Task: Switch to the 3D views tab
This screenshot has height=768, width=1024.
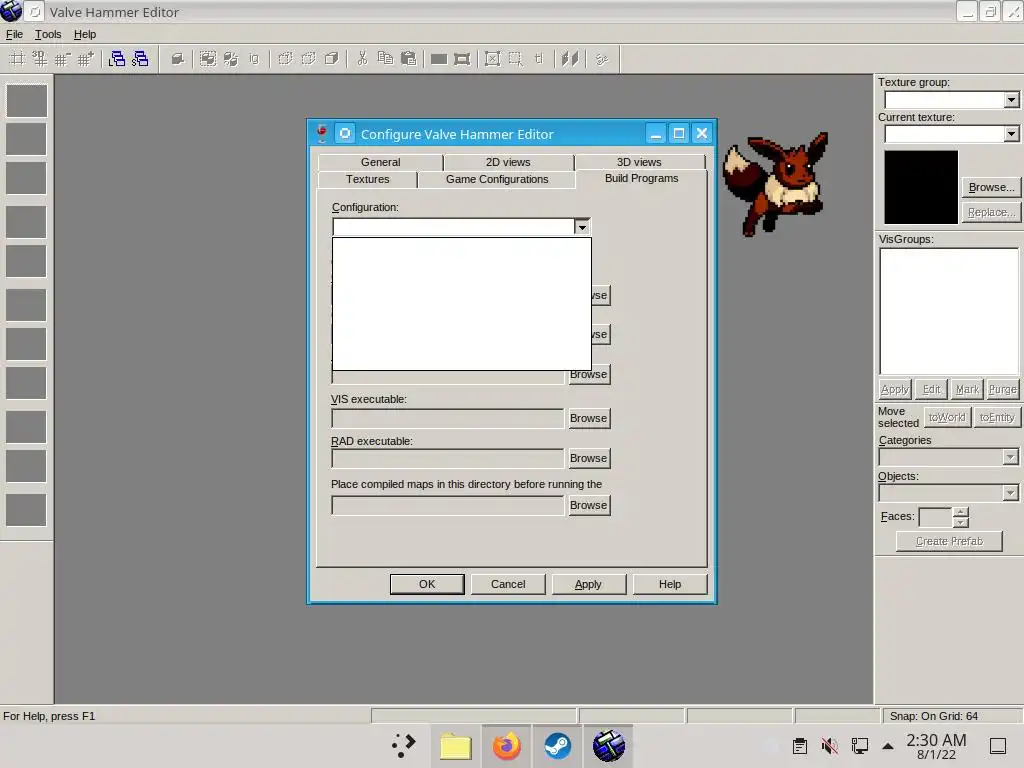Action: click(x=639, y=162)
